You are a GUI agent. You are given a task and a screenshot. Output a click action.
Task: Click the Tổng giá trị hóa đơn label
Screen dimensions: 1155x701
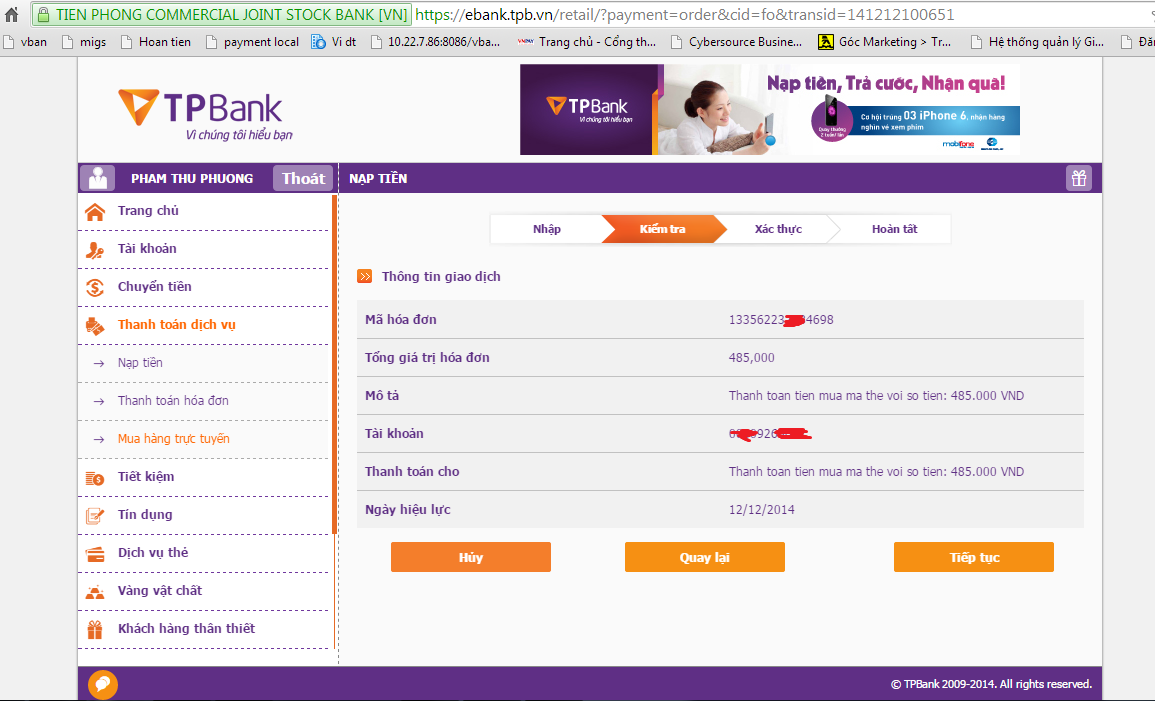(x=427, y=358)
